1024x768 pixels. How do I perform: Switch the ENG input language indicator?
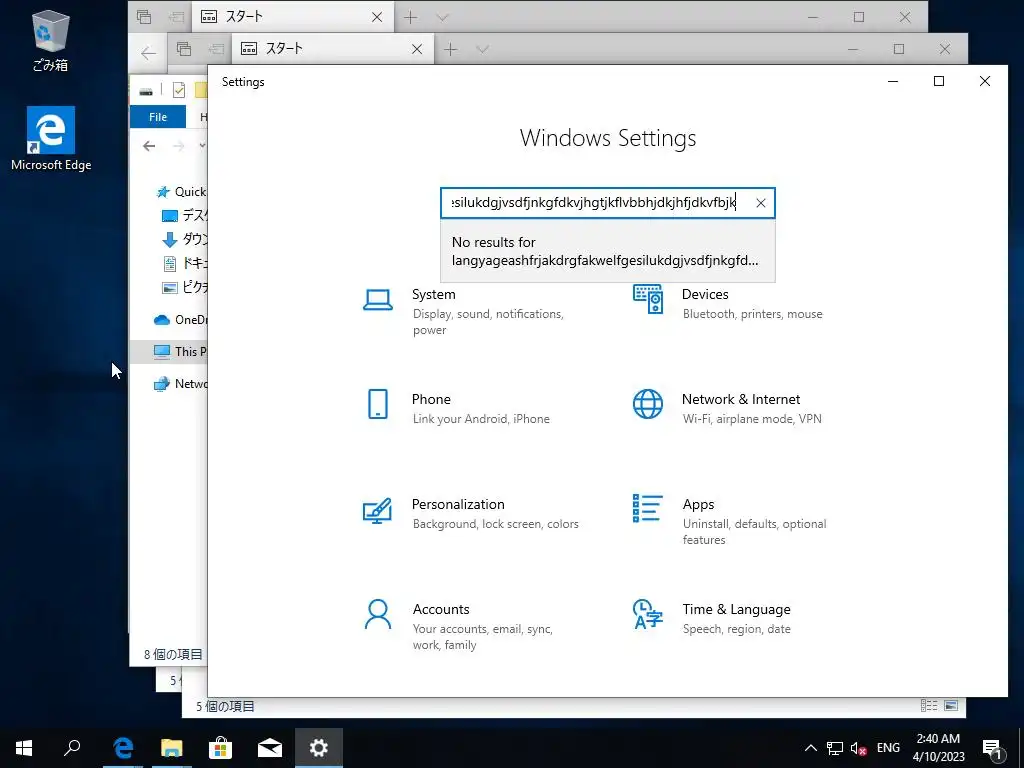click(888, 748)
